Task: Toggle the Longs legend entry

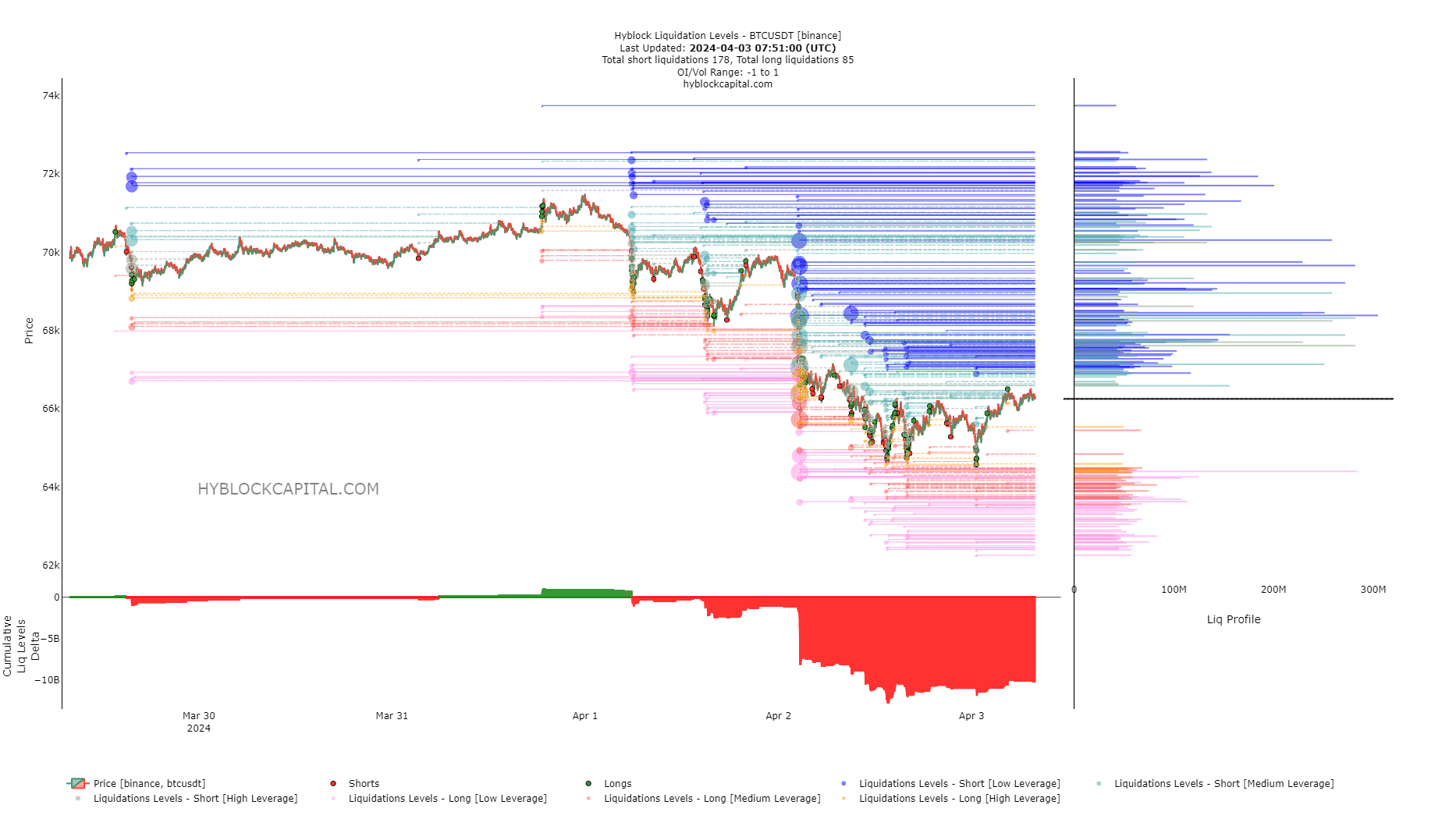Action: pyautogui.click(x=609, y=783)
